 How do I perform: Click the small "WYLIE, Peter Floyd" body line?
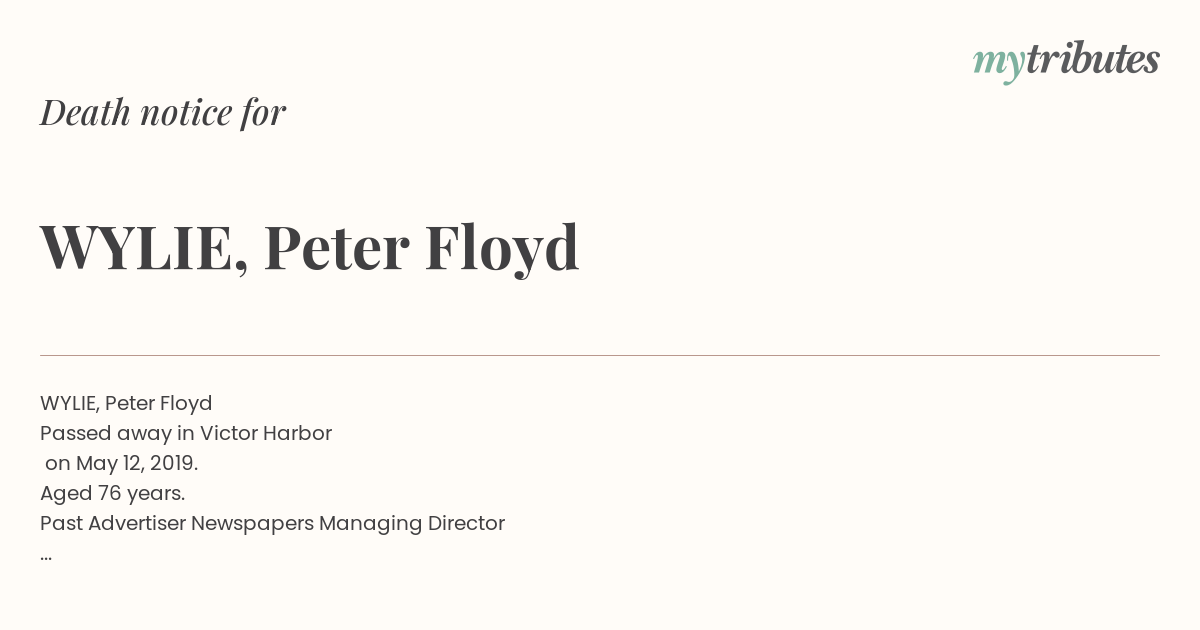pyautogui.click(x=126, y=404)
